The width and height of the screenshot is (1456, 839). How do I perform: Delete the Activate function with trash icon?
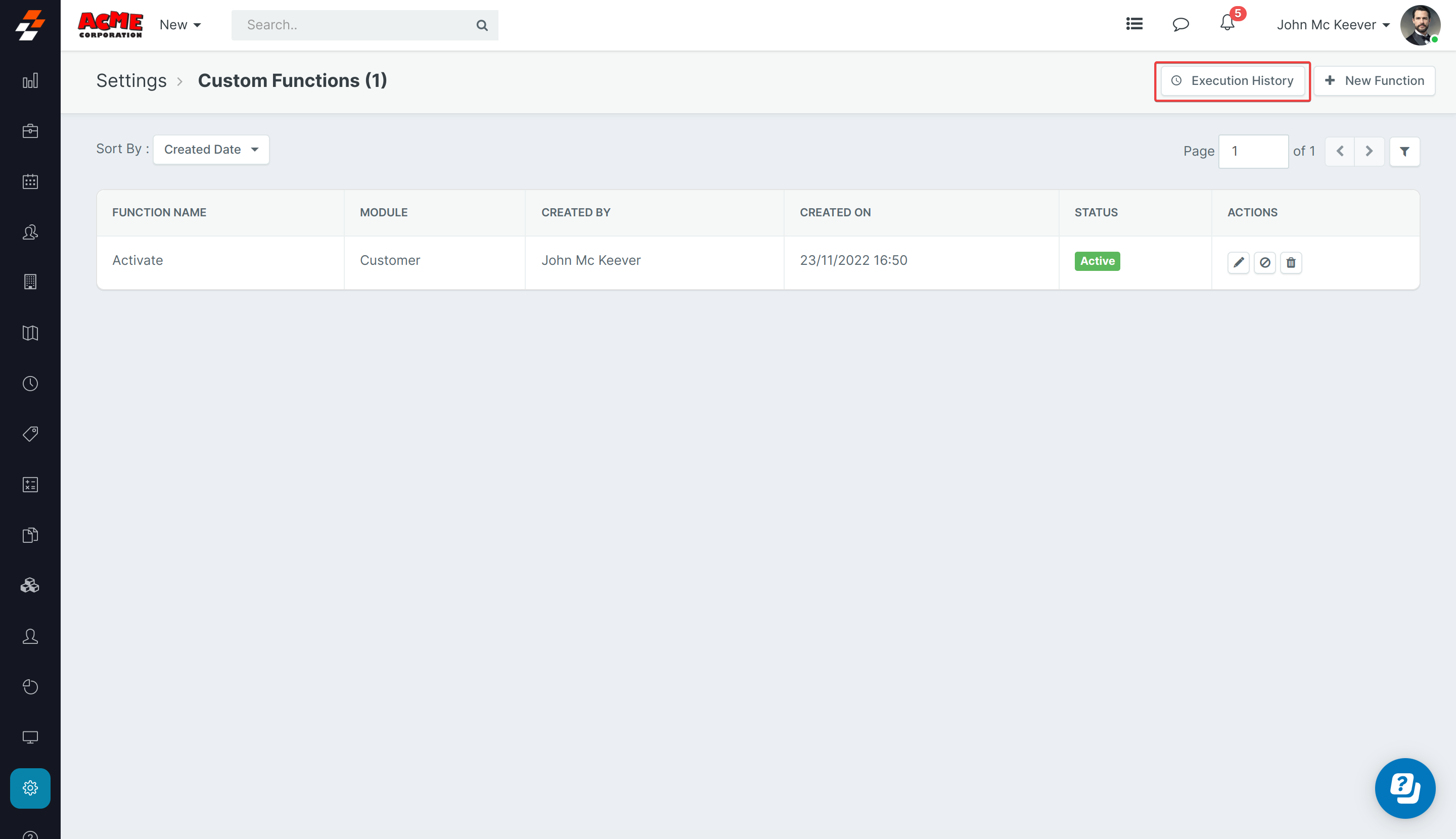1291,262
